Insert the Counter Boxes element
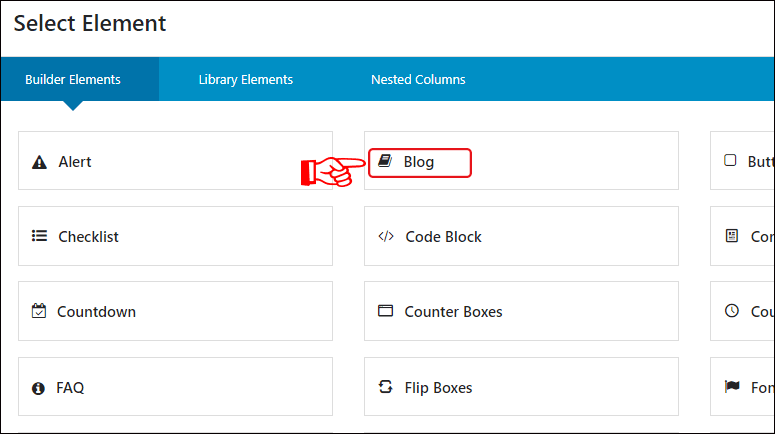775x434 pixels. pyautogui.click(x=521, y=311)
